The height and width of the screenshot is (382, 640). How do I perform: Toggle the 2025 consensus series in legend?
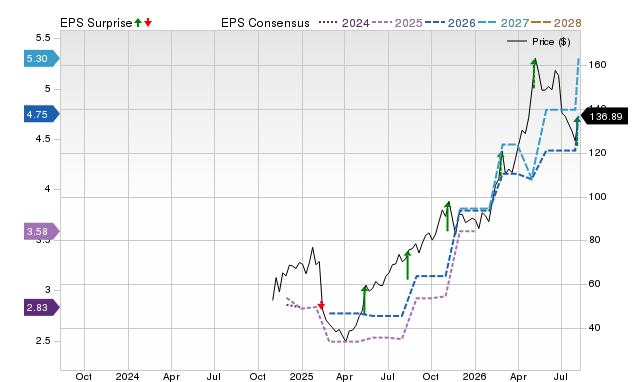397,23
